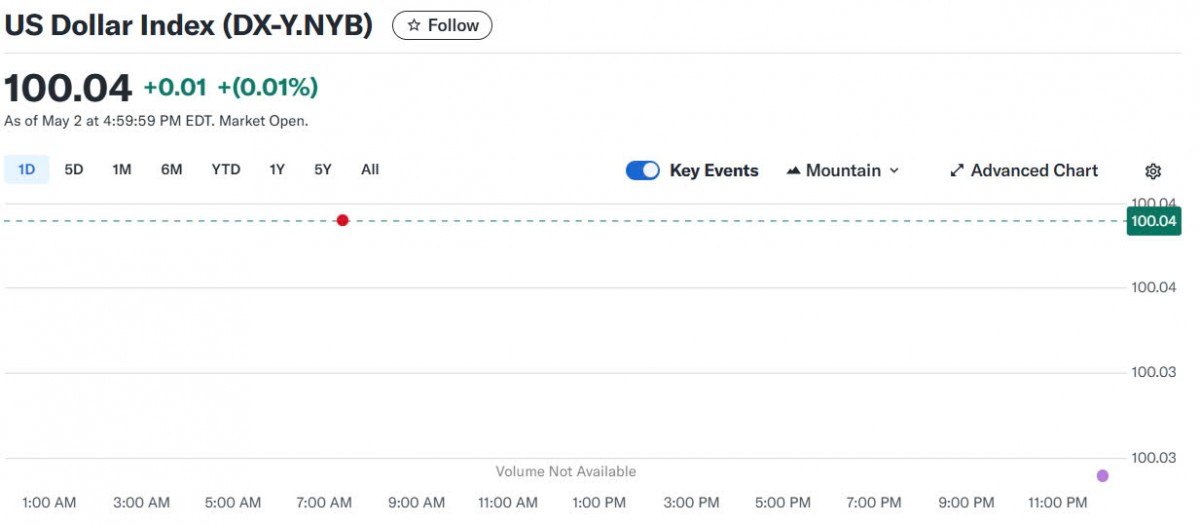Follow the US Dollar Index
1200x525 pixels.
click(442, 26)
